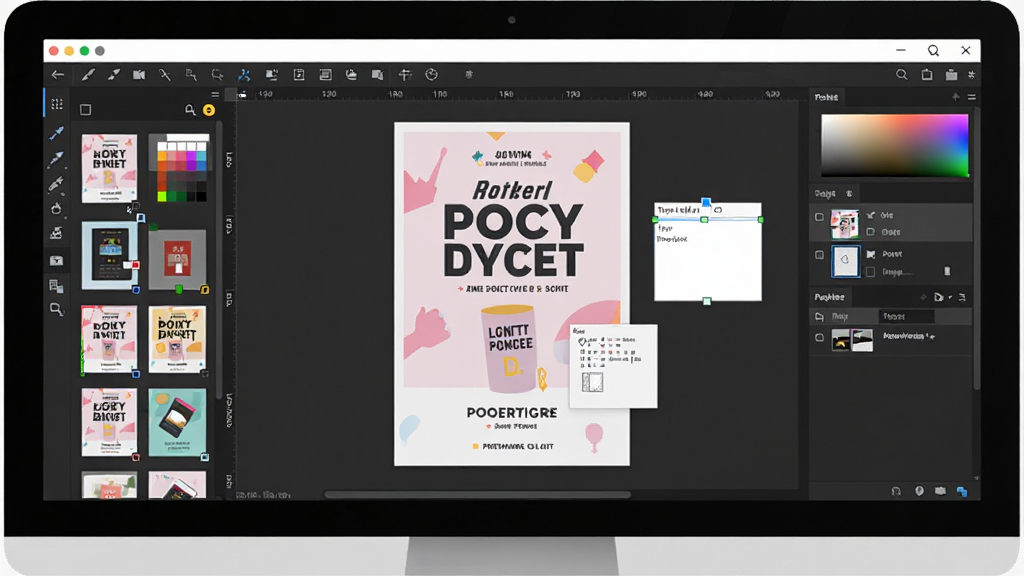Click the "Rotkerl" italic text on the poster
The image size is (1024, 576).
[x=513, y=190]
